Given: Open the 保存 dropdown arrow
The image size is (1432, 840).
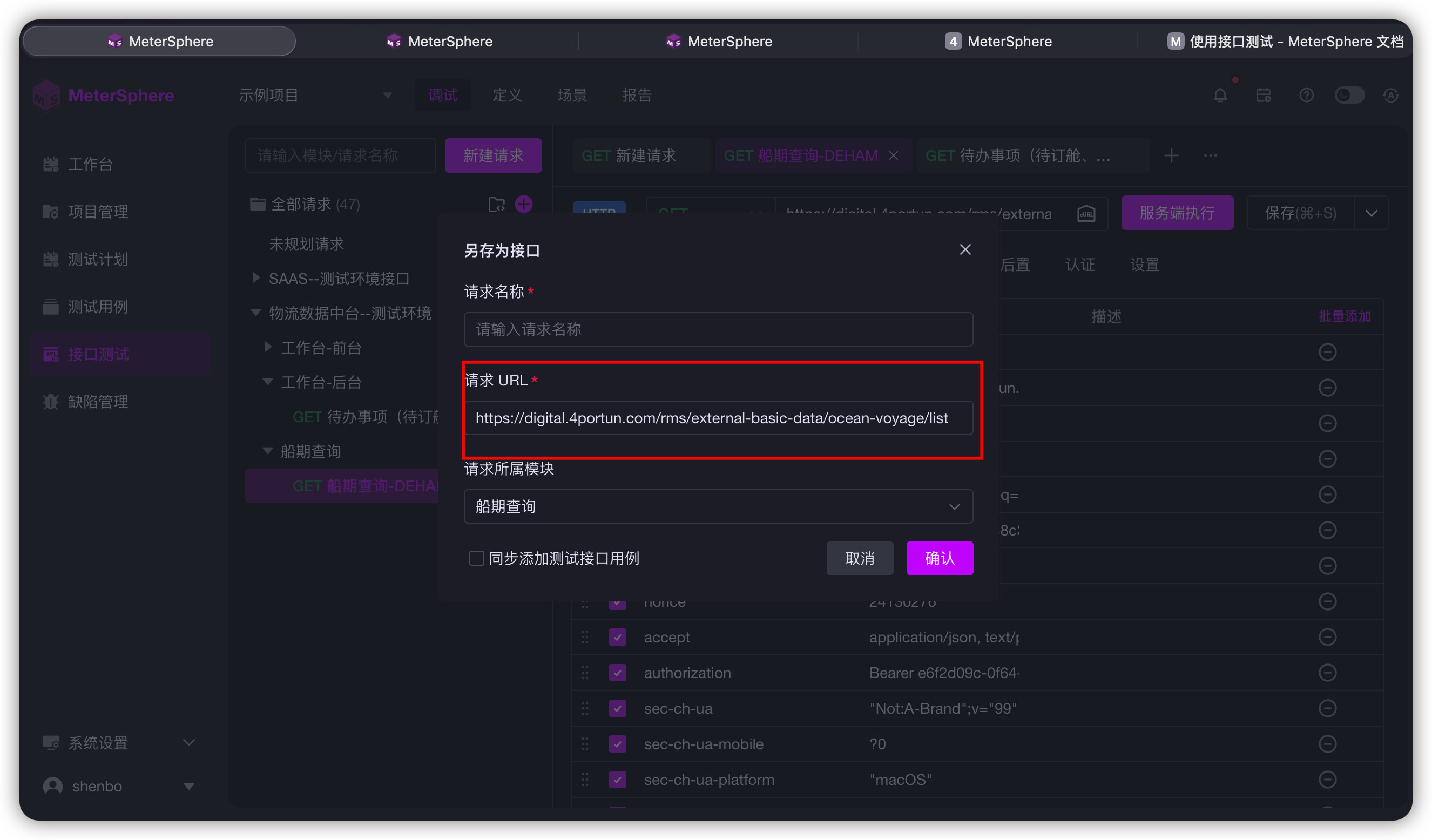Looking at the screenshot, I should pos(1372,214).
